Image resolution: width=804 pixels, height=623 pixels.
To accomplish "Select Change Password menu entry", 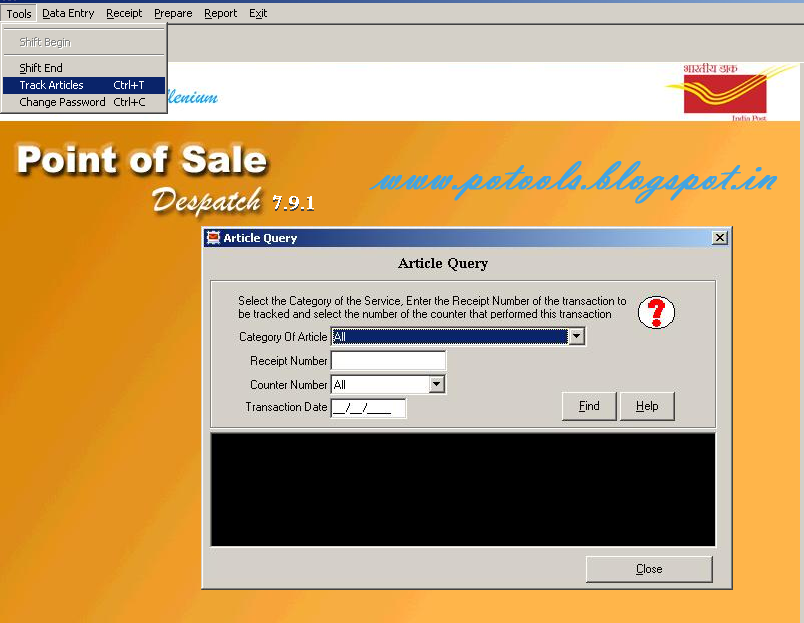I will [x=84, y=102].
